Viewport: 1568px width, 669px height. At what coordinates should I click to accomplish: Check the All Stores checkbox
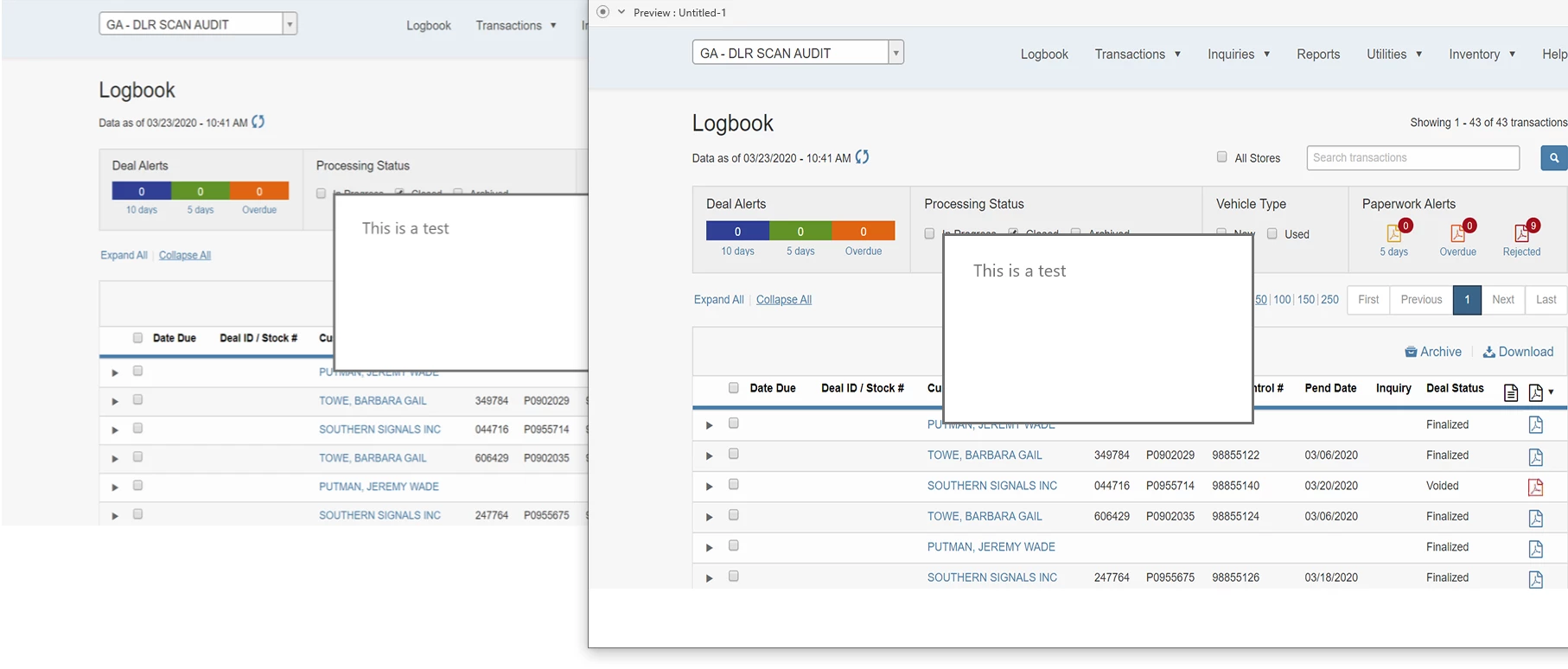pyautogui.click(x=1221, y=157)
